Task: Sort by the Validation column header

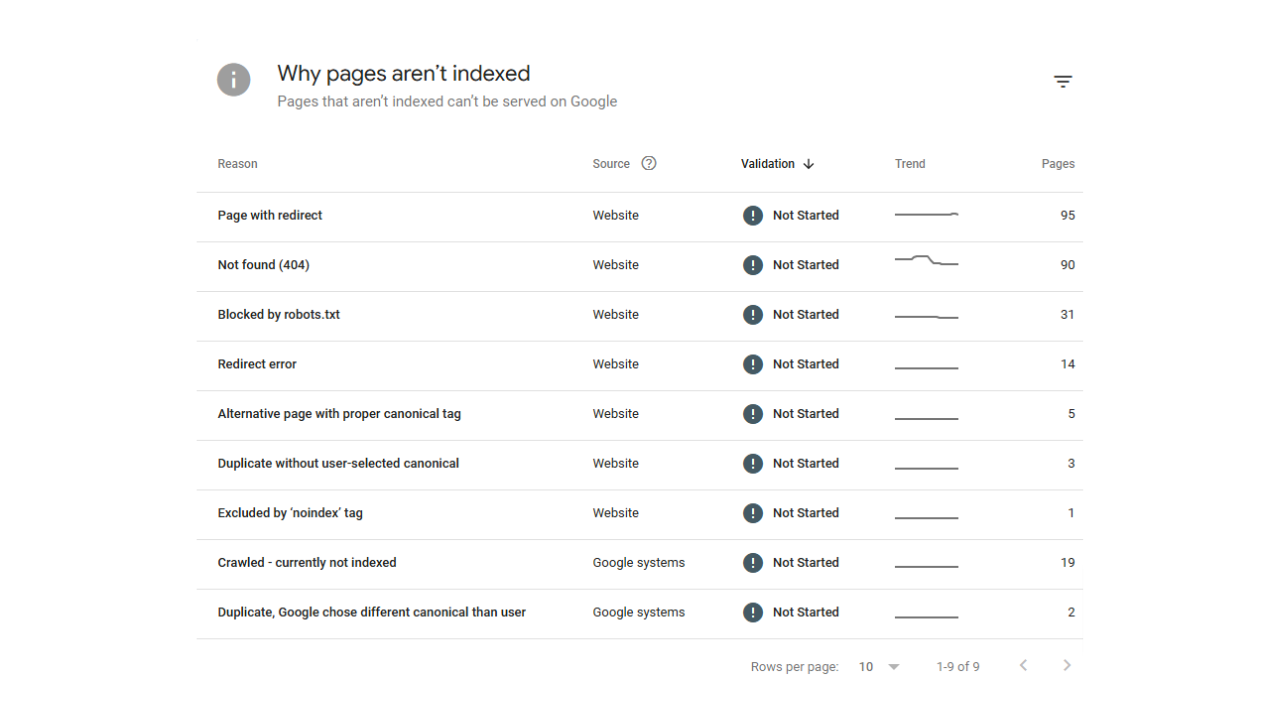Action: (x=768, y=164)
